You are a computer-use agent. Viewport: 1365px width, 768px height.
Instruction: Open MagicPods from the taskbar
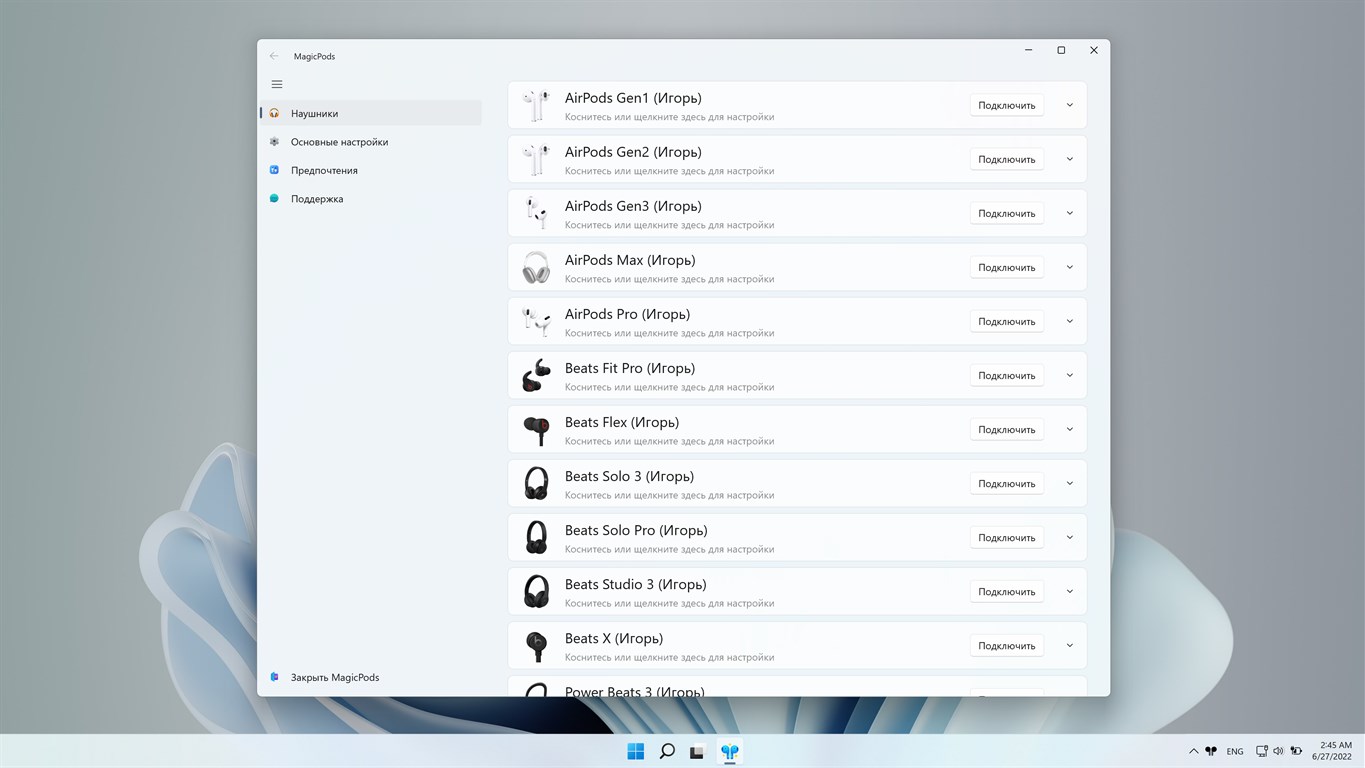[x=730, y=751]
